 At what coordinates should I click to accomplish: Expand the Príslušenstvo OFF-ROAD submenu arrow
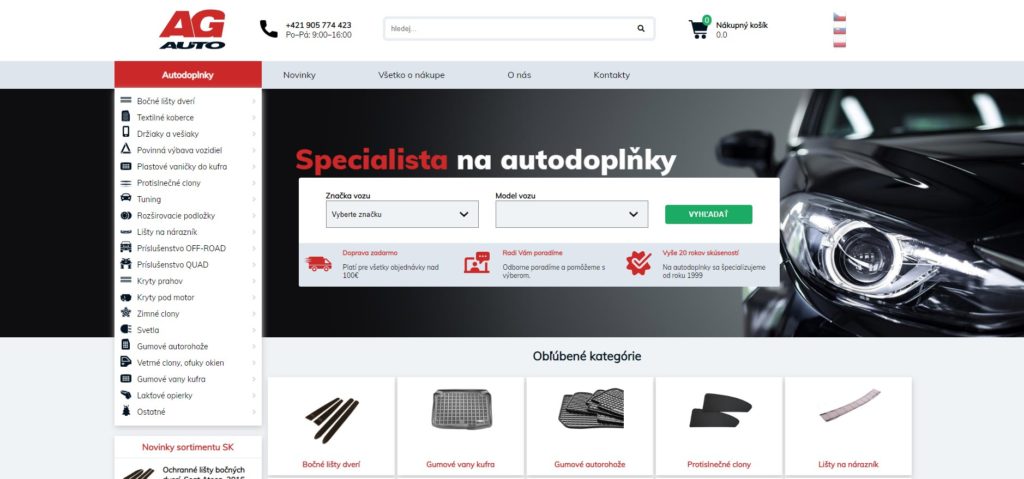[254, 248]
